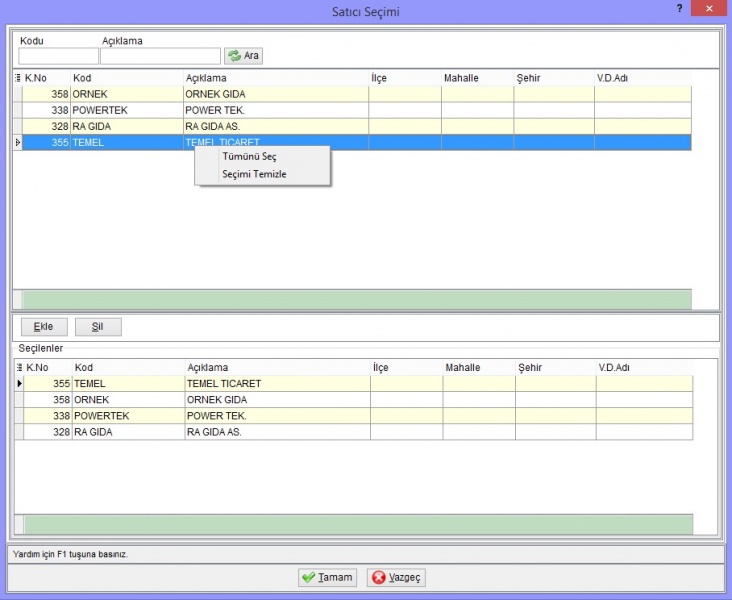Choose Seçimi Temizle from the context menu
Screen dimensions: 732x600
pos(254,174)
